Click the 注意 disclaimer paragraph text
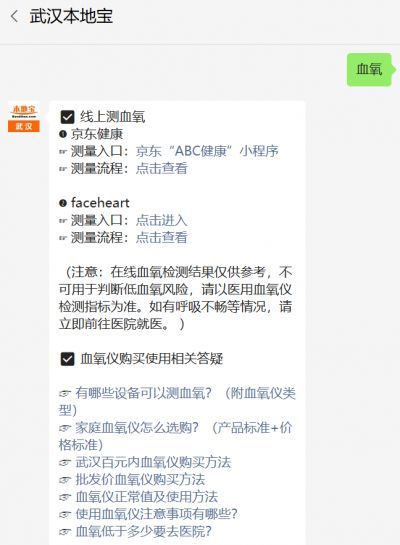 [x=175, y=298]
